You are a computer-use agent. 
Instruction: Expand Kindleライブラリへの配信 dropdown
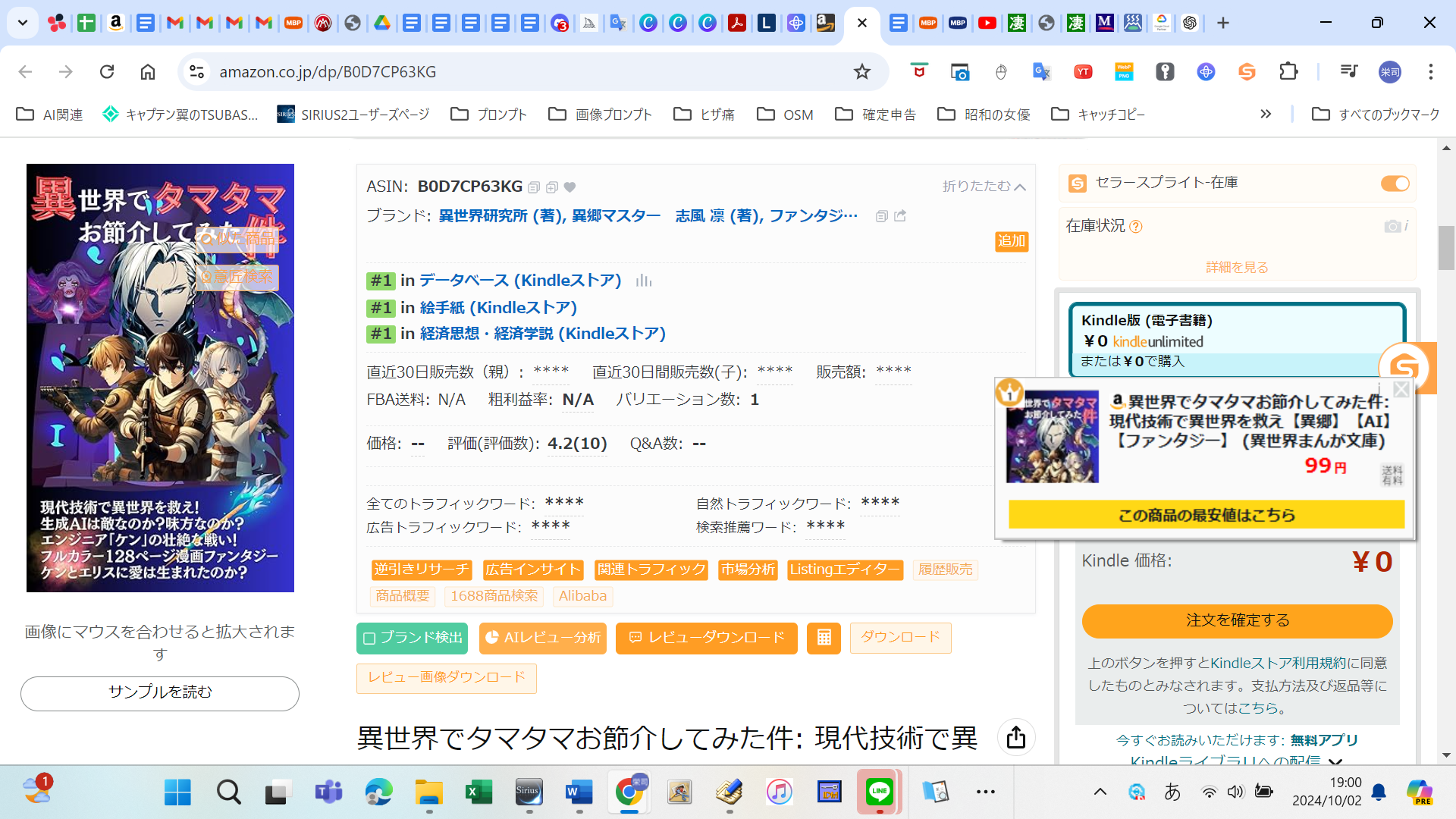[1335, 761]
